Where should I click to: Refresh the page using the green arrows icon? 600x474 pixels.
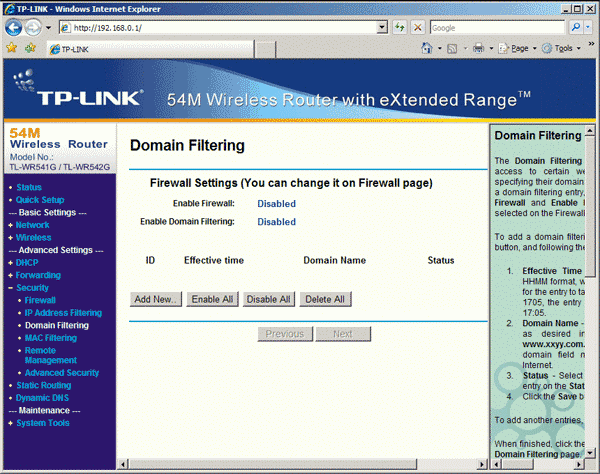coord(399,28)
